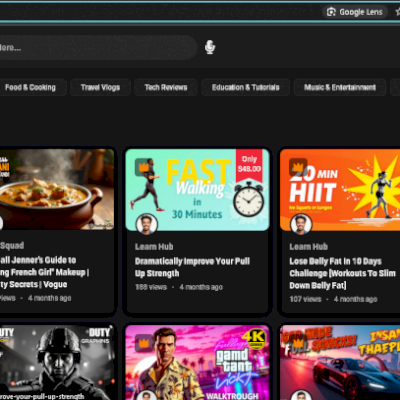Open the Fast Walking in 30 Minutes thumbnail
This screenshot has width=400, height=400.
(x=197, y=190)
